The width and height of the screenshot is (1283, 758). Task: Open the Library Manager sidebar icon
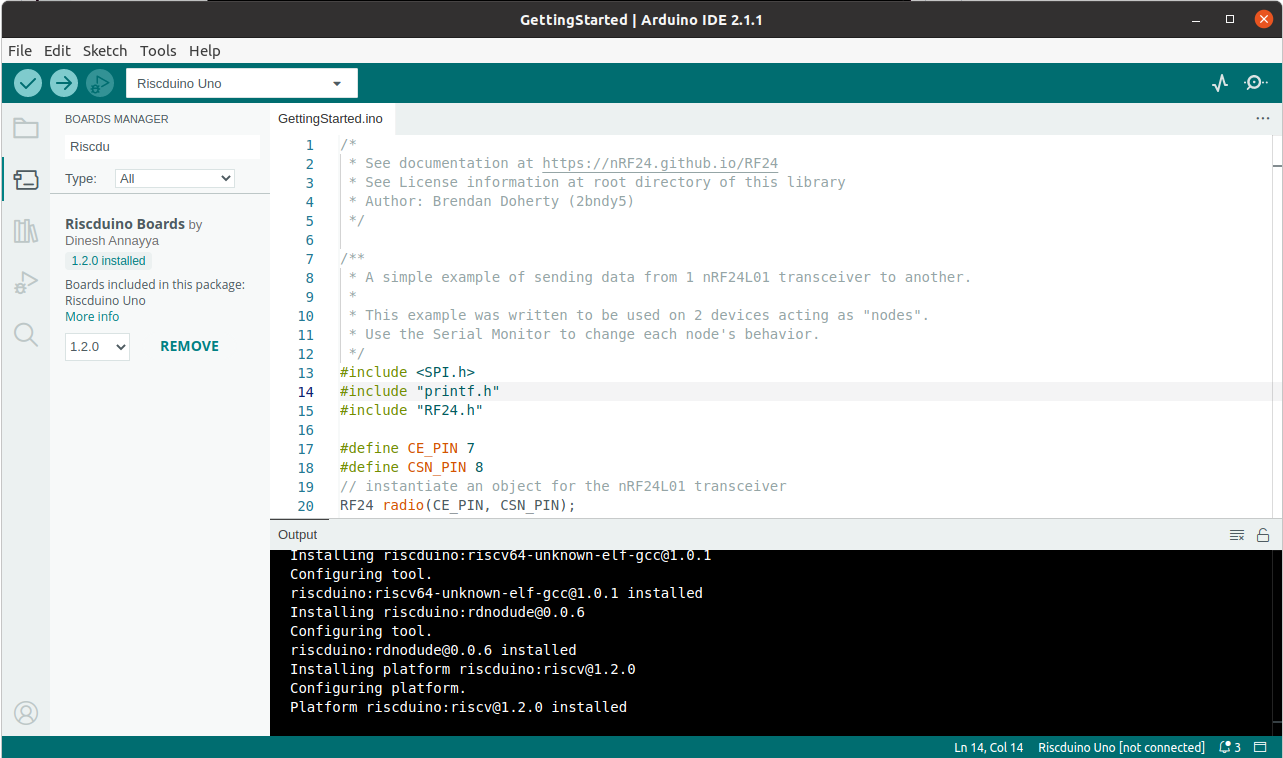26,232
